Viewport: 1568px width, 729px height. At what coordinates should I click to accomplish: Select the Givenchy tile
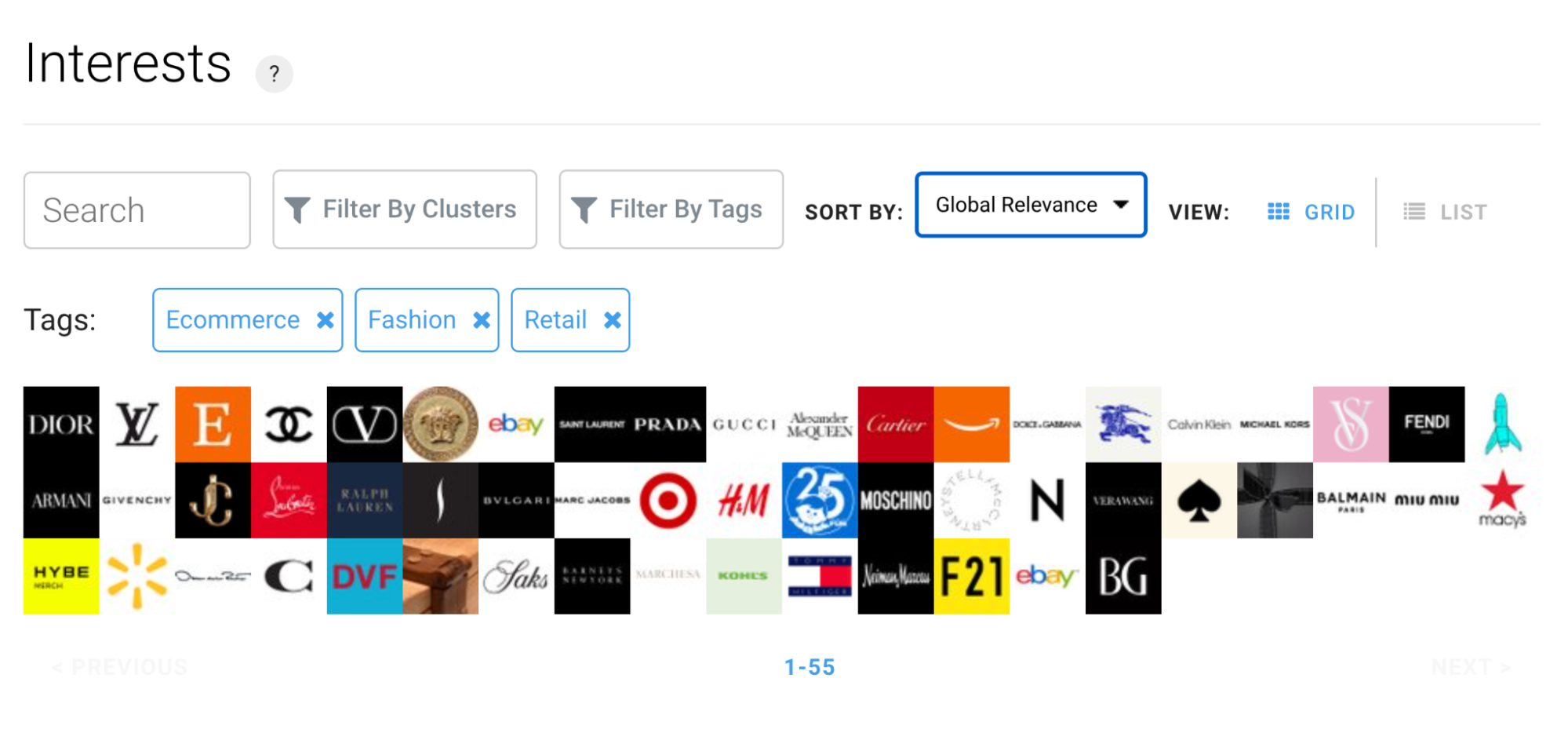coord(137,500)
